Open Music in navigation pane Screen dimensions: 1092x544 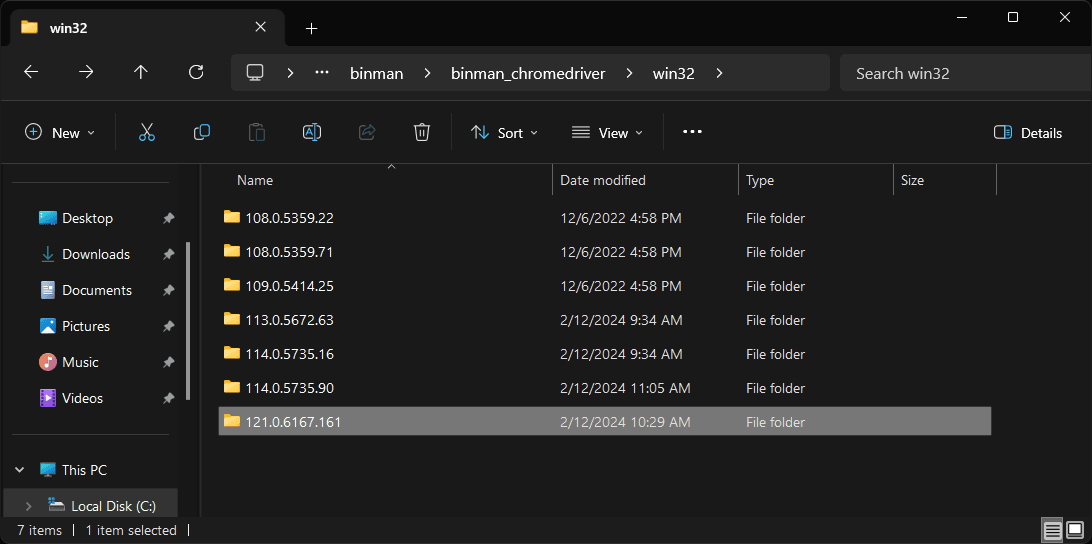tap(80, 362)
